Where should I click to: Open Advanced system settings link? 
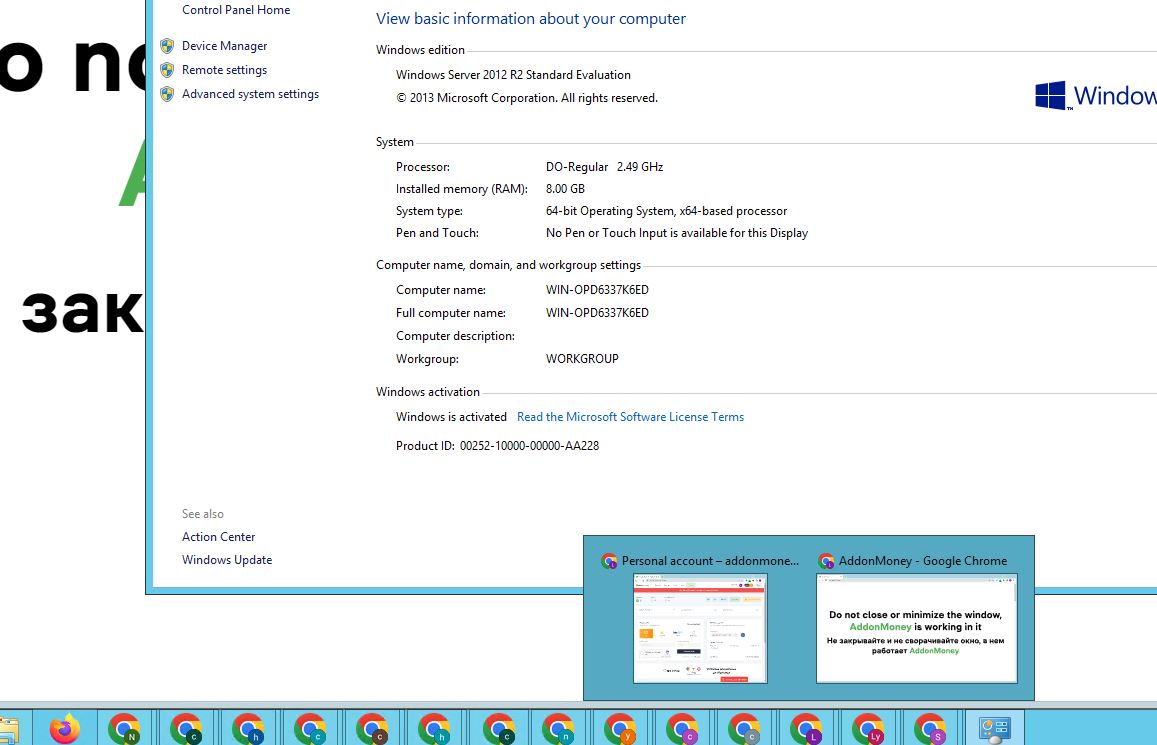coord(250,94)
